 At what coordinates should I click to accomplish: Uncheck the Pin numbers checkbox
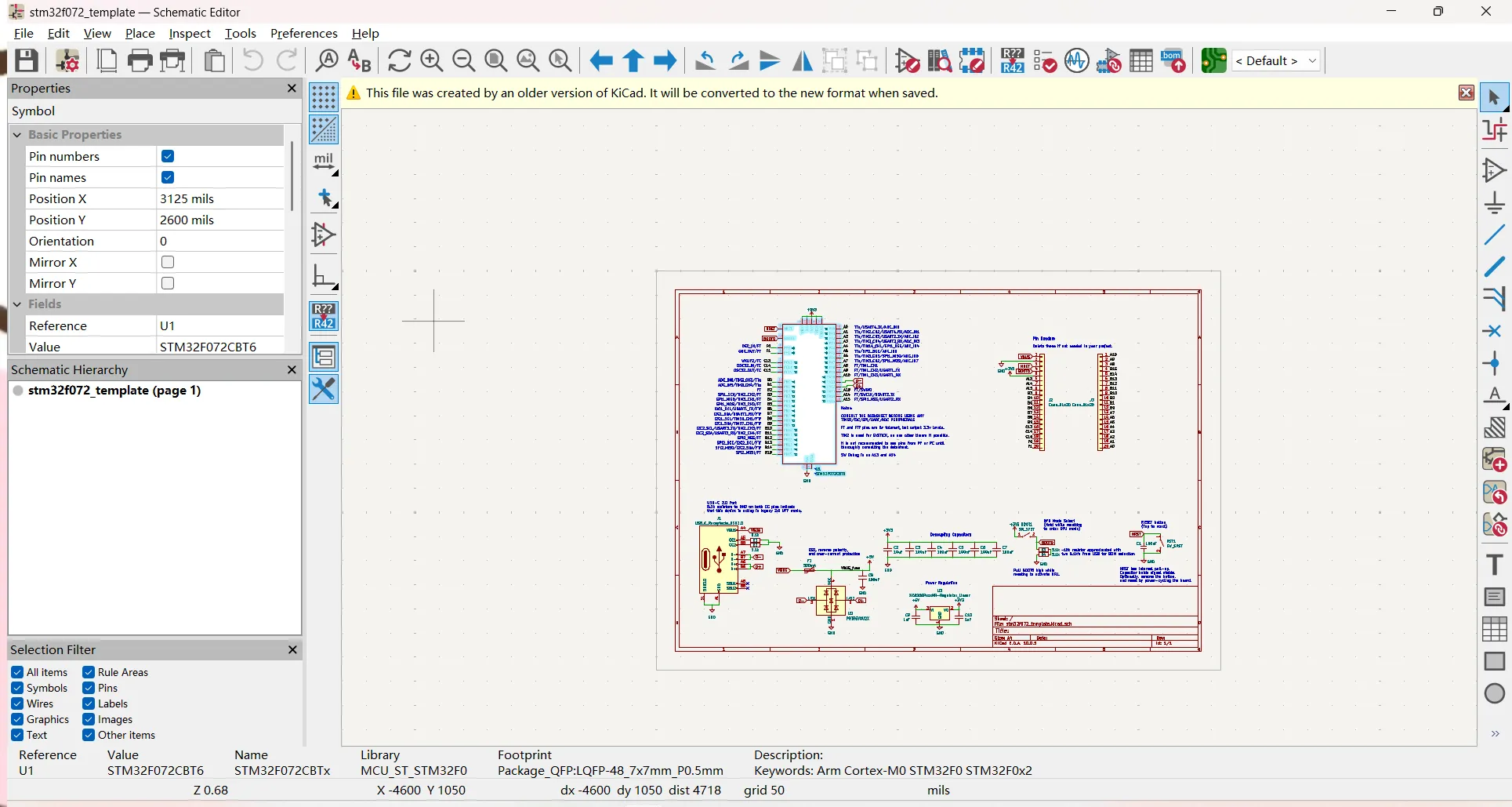(x=168, y=156)
